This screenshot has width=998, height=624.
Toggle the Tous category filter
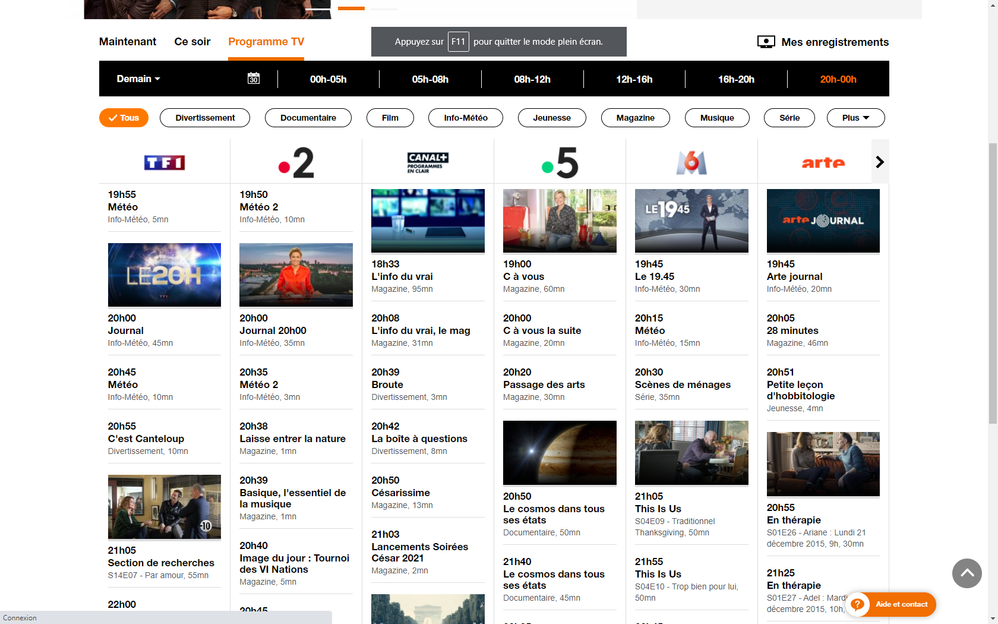click(x=124, y=118)
